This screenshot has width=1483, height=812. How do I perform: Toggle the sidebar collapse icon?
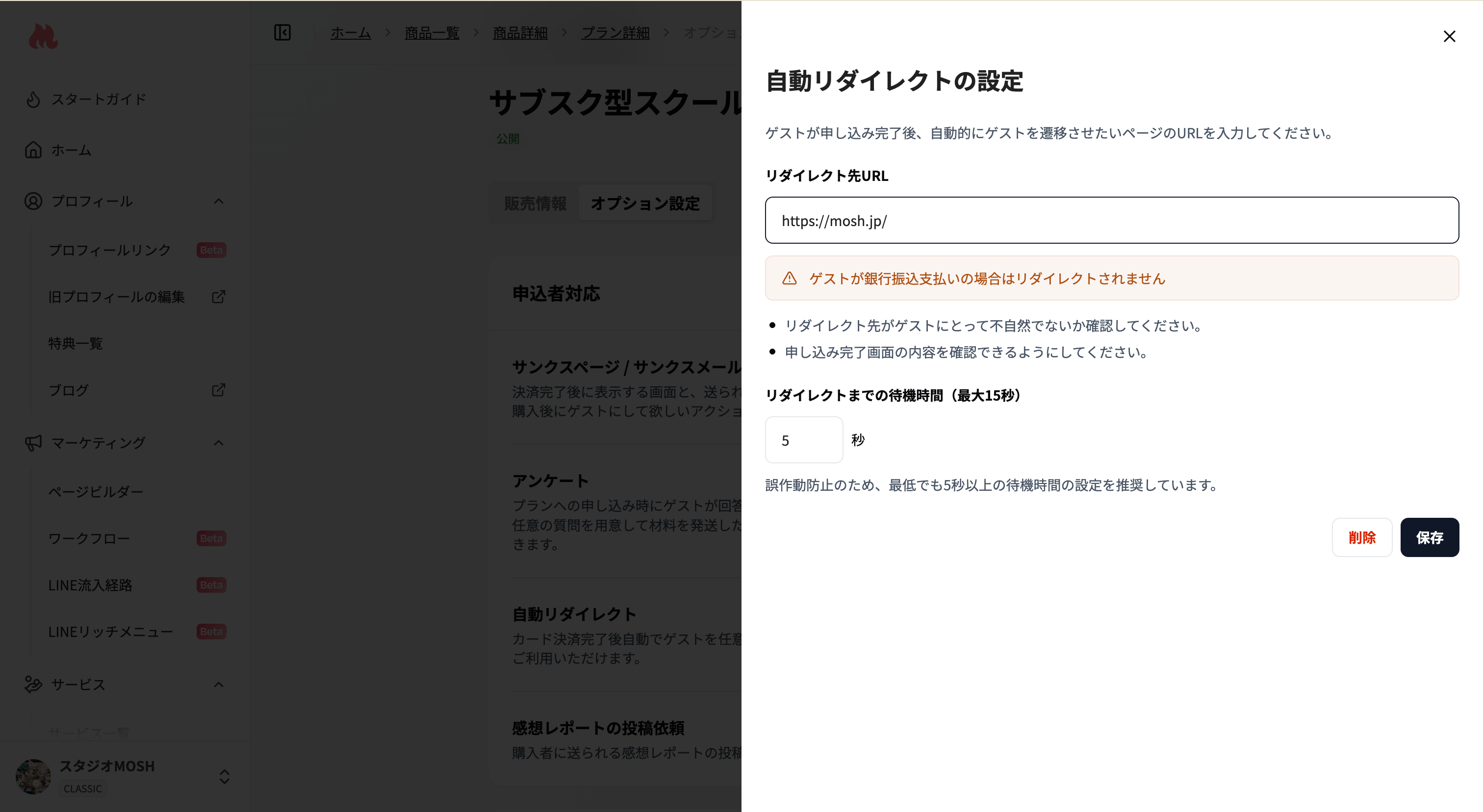click(x=282, y=32)
